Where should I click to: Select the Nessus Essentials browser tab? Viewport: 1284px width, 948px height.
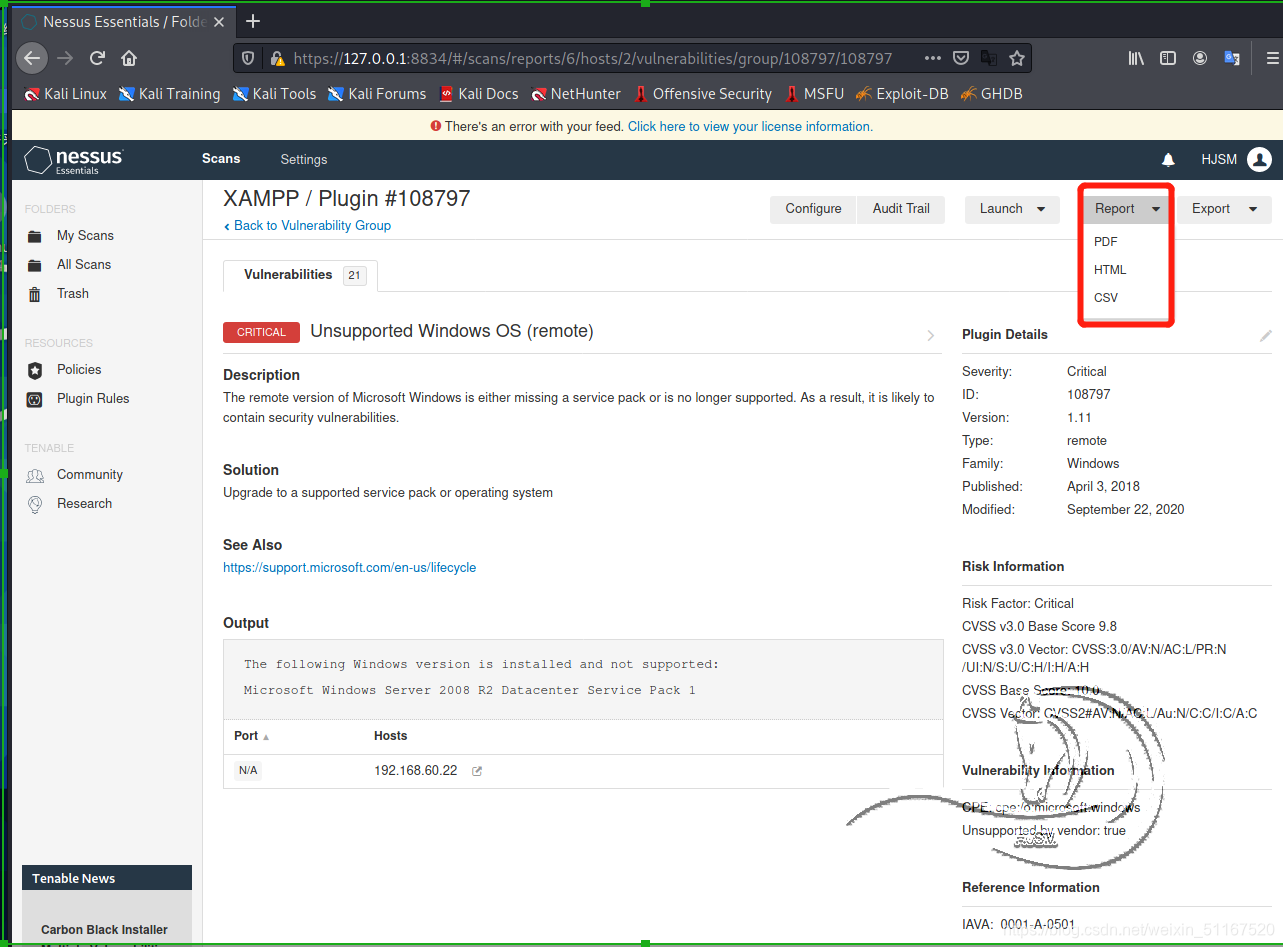(124, 21)
